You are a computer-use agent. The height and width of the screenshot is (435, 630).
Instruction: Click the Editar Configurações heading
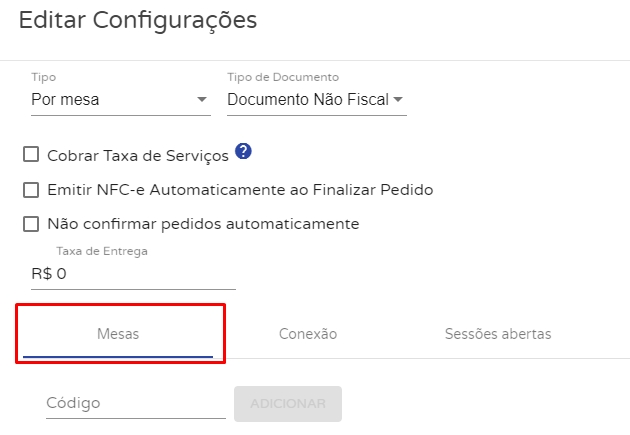pyautogui.click(x=138, y=19)
